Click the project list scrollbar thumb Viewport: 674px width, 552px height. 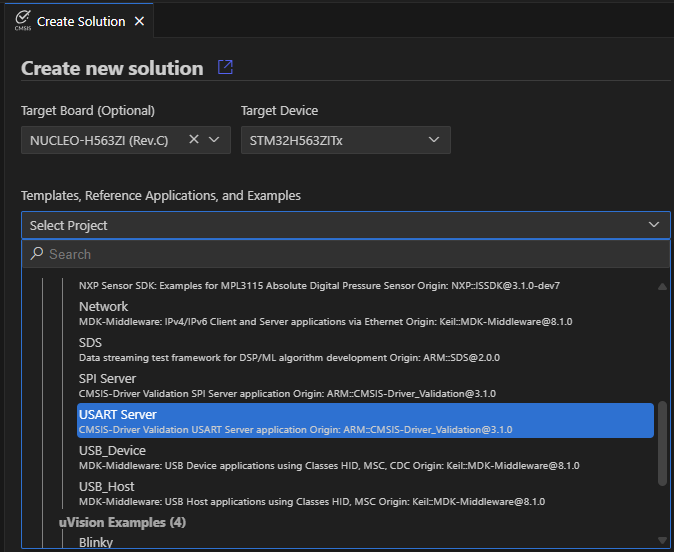(661, 445)
